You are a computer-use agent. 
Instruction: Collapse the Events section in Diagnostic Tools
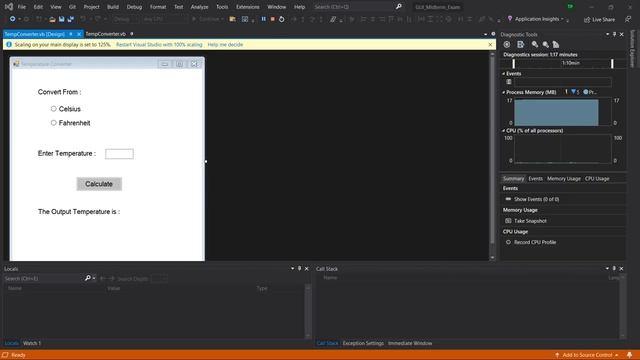click(x=503, y=74)
